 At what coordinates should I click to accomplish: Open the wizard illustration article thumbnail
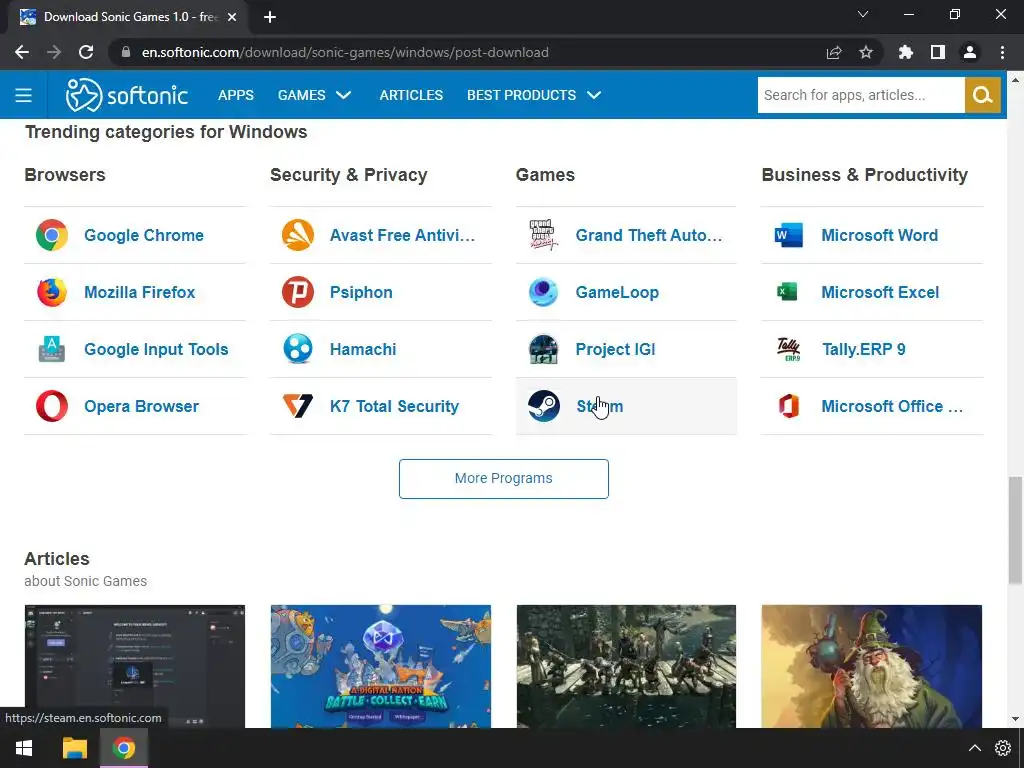871,666
